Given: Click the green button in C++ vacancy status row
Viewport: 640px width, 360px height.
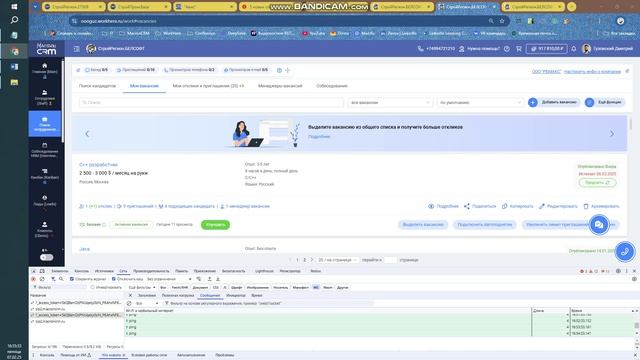Looking at the screenshot, I should (215, 224).
